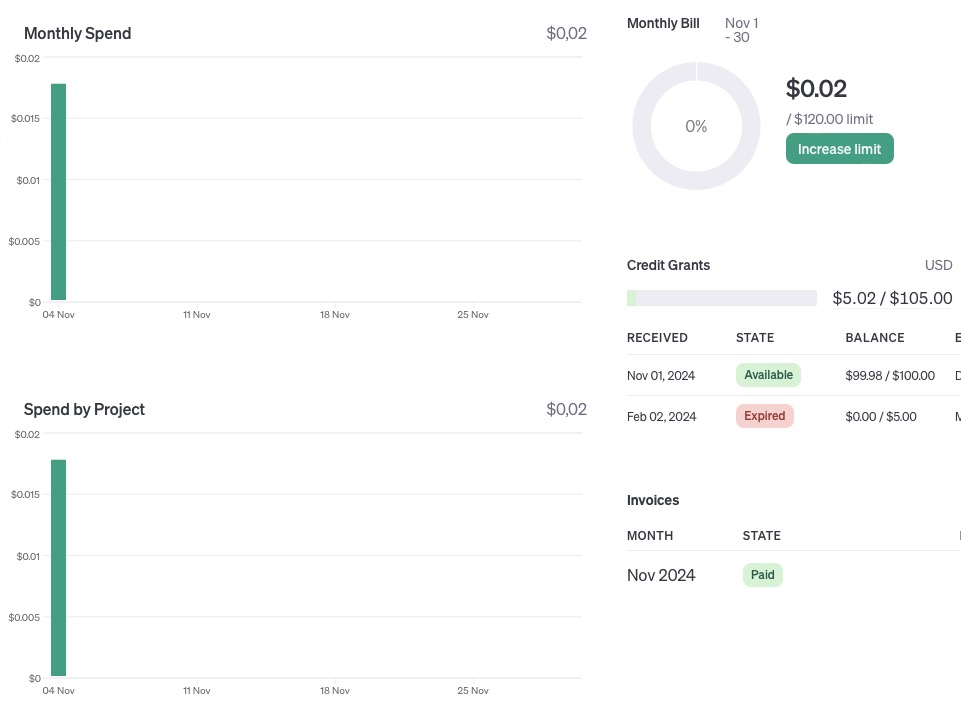Open the Nov 2024 invoice row
The height and width of the screenshot is (721, 961).
[x=661, y=575]
